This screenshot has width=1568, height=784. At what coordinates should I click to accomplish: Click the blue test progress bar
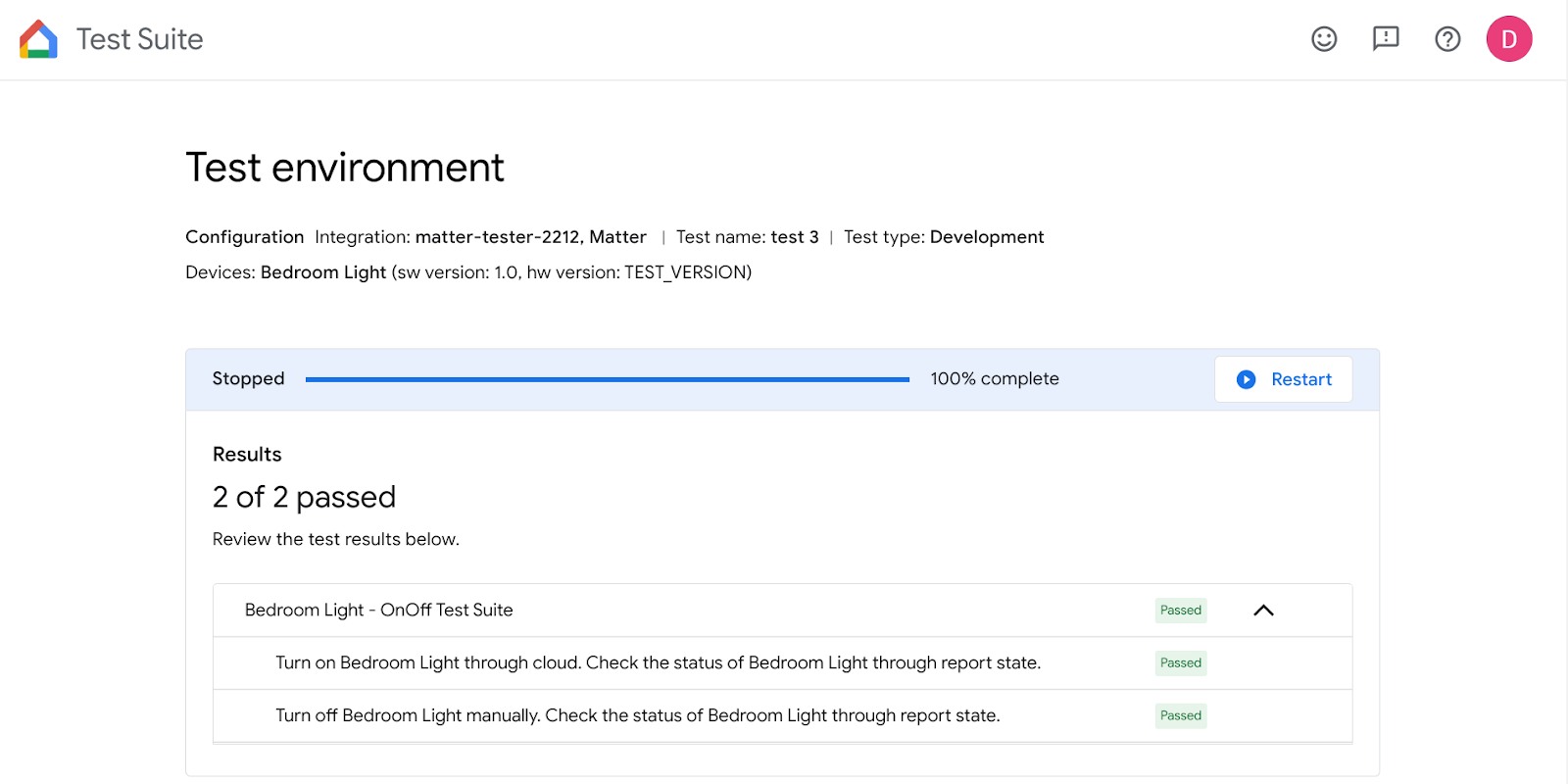click(607, 379)
